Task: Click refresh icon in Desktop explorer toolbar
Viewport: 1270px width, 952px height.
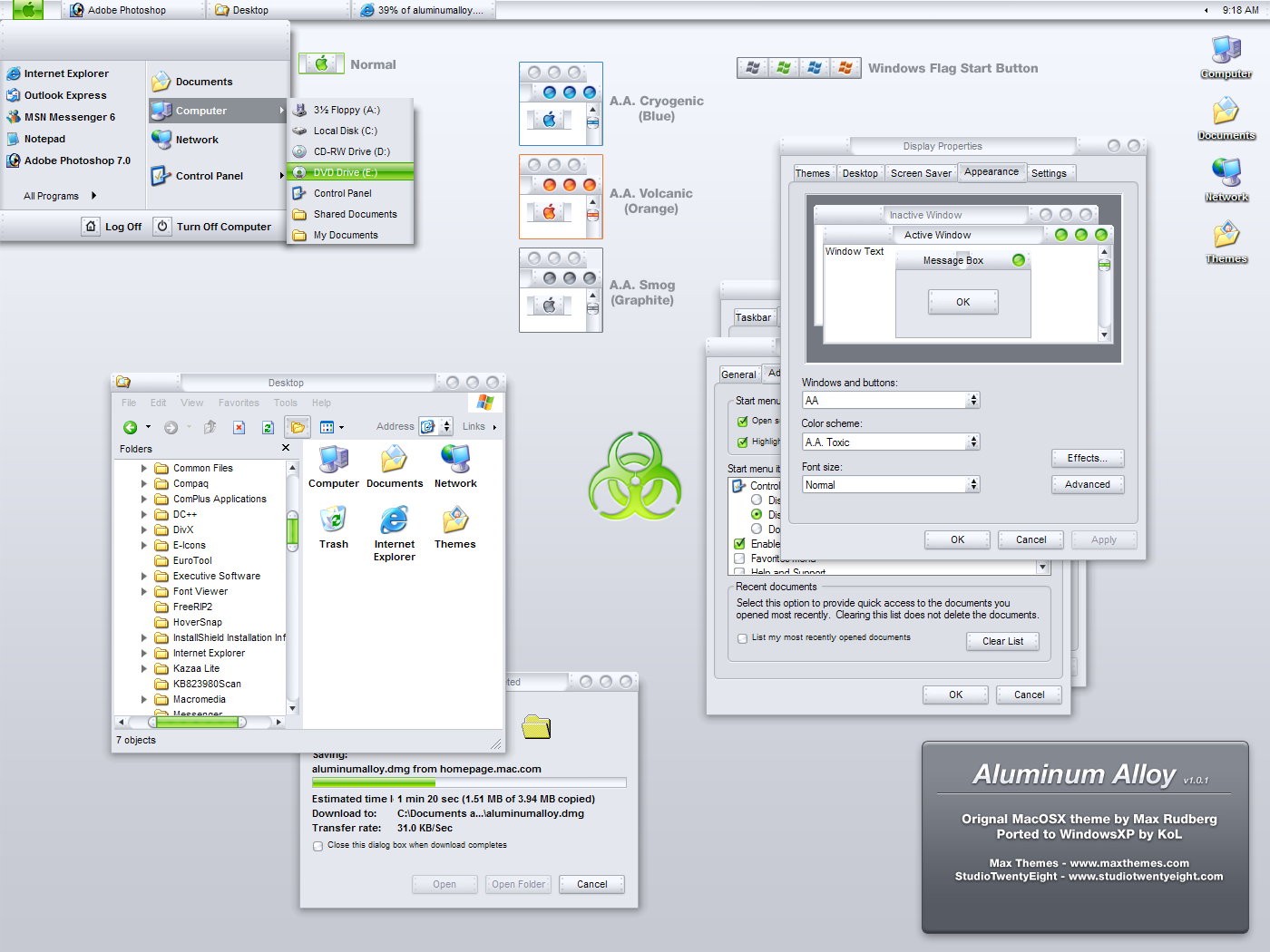Action: 268,427
